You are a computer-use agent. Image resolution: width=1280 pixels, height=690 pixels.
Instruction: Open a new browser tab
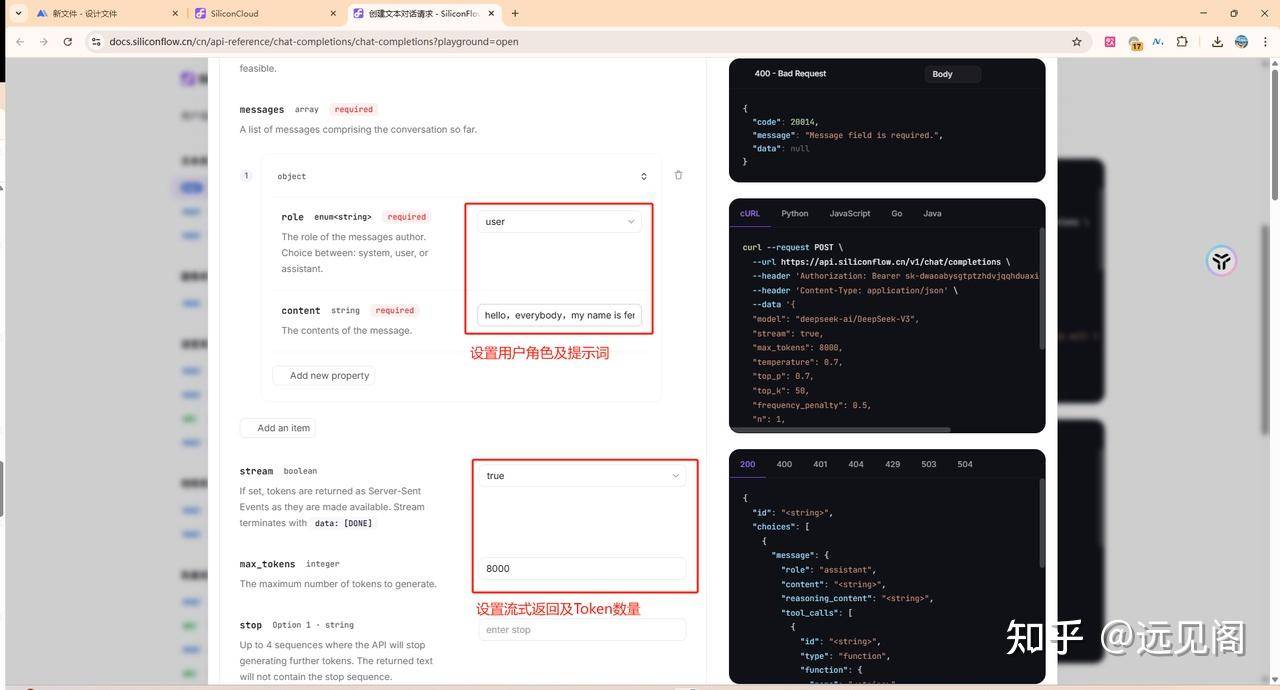pyautogui.click(x=515, y=13)
